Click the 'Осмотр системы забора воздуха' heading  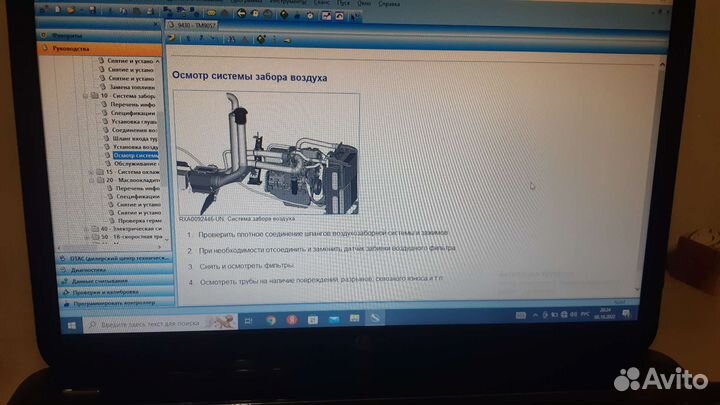point(250,77)
